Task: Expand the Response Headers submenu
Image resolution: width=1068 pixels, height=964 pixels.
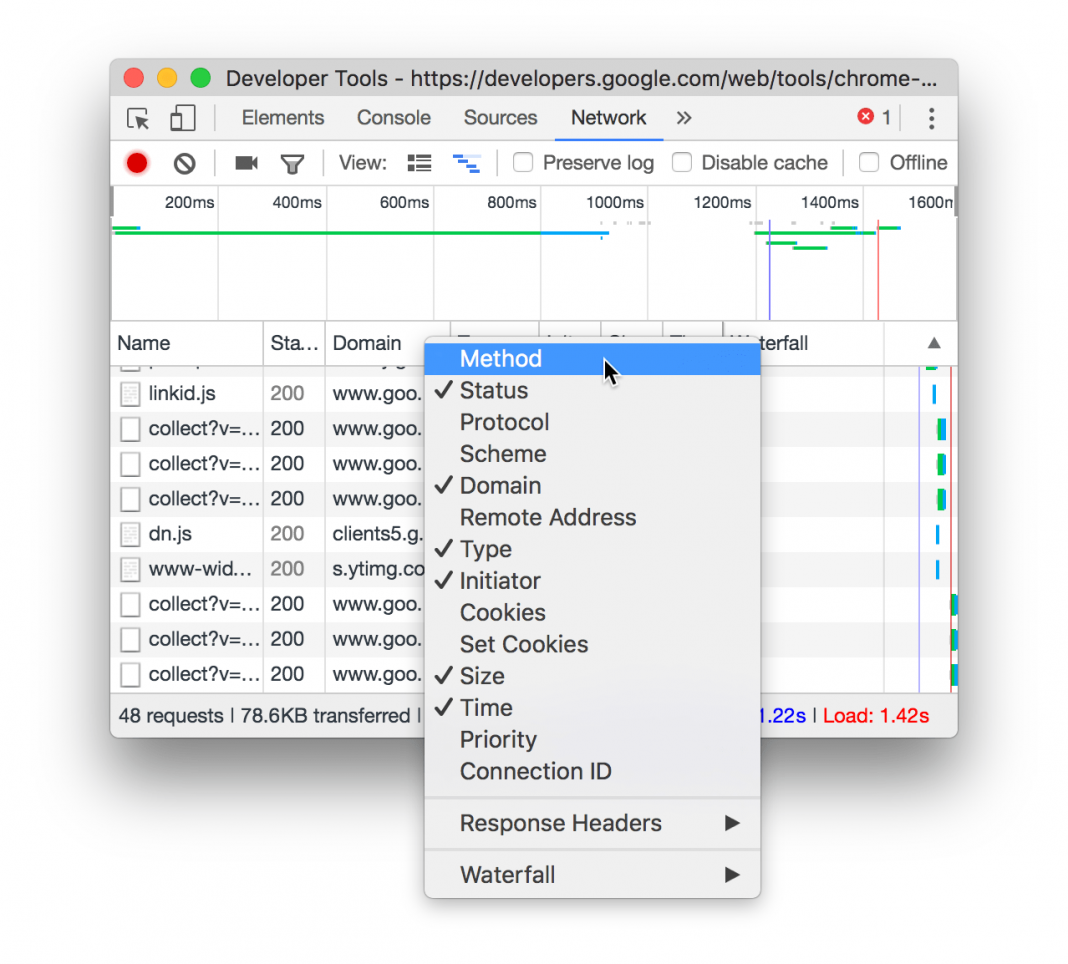Action: [x=560, y=823]
